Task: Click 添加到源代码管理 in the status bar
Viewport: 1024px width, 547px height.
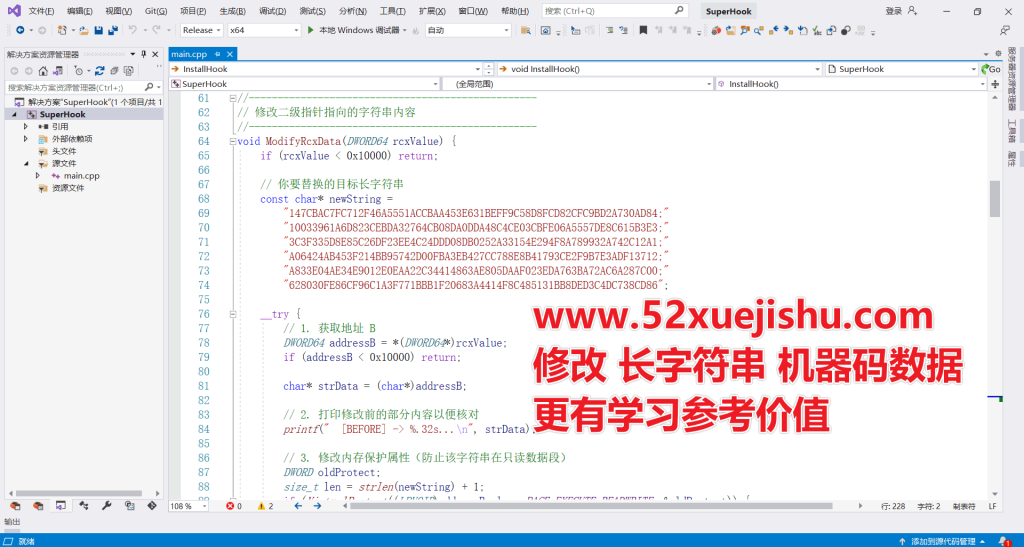Action: [944, 541]
